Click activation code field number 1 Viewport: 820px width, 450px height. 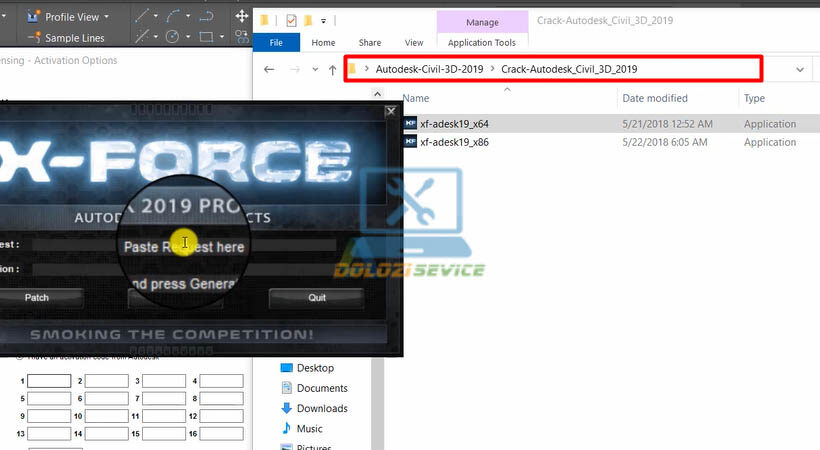point(49,381)
